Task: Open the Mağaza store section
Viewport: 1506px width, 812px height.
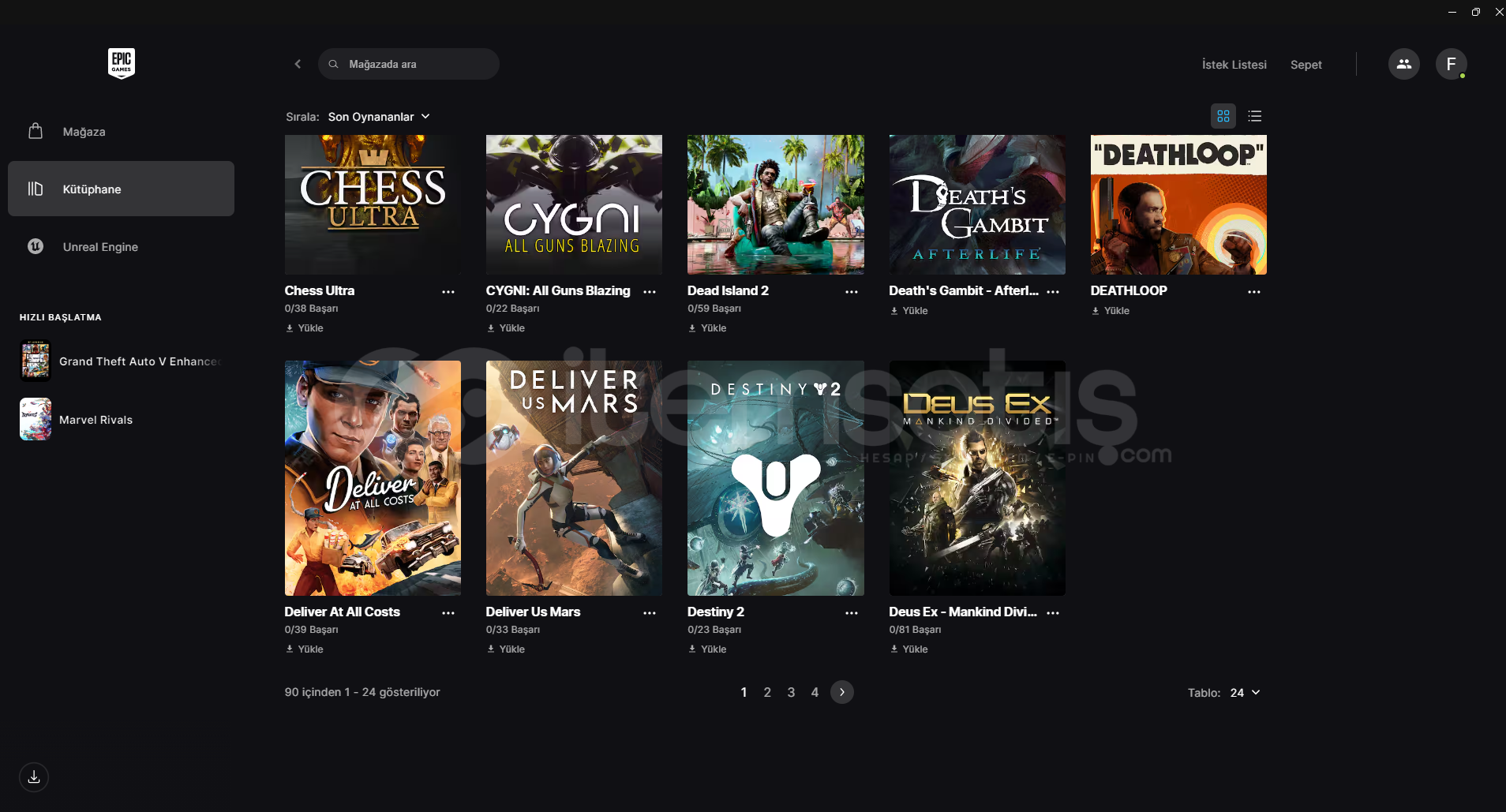Action: point(121,132)
